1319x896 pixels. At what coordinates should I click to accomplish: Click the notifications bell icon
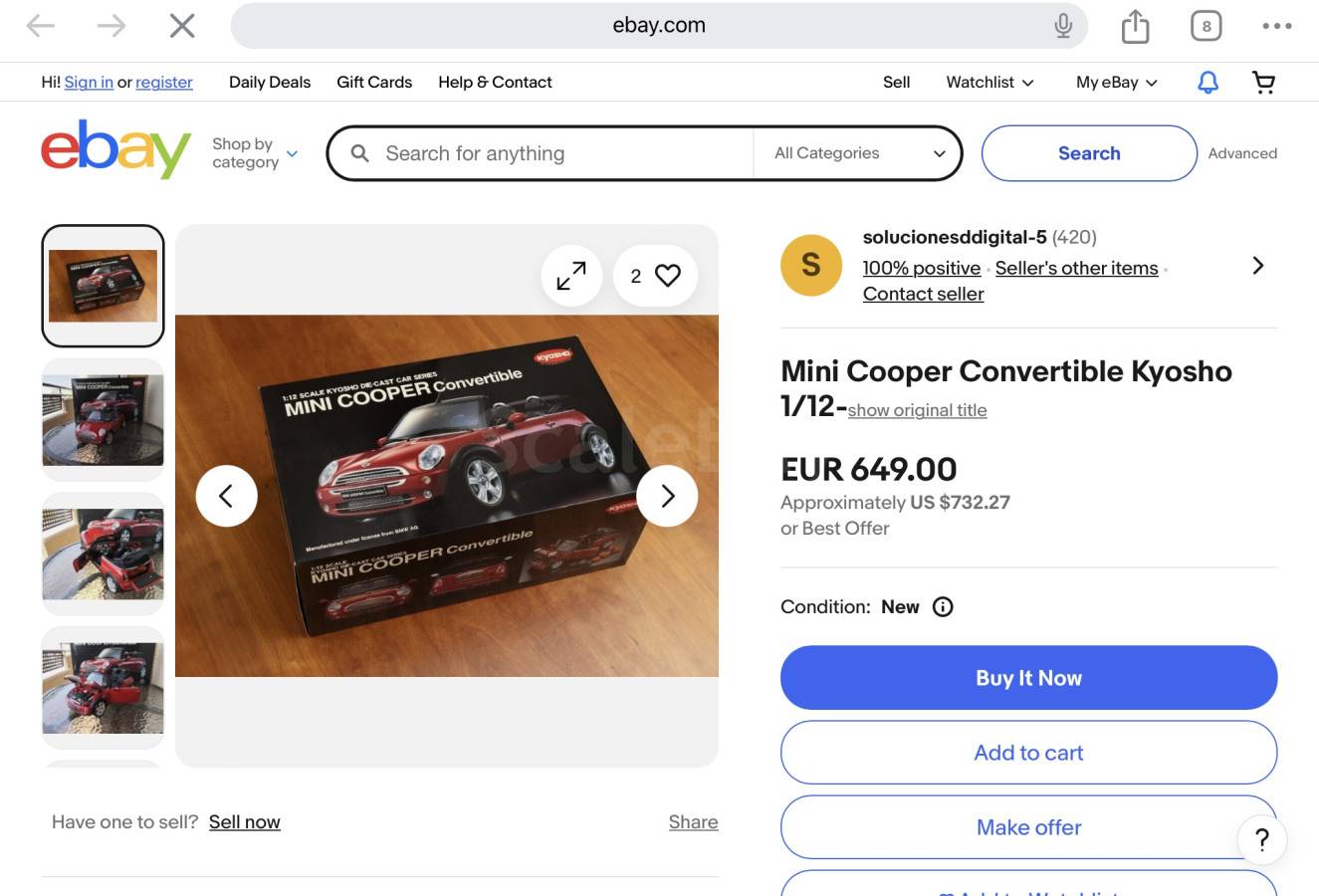click(x=1208, y=83)
